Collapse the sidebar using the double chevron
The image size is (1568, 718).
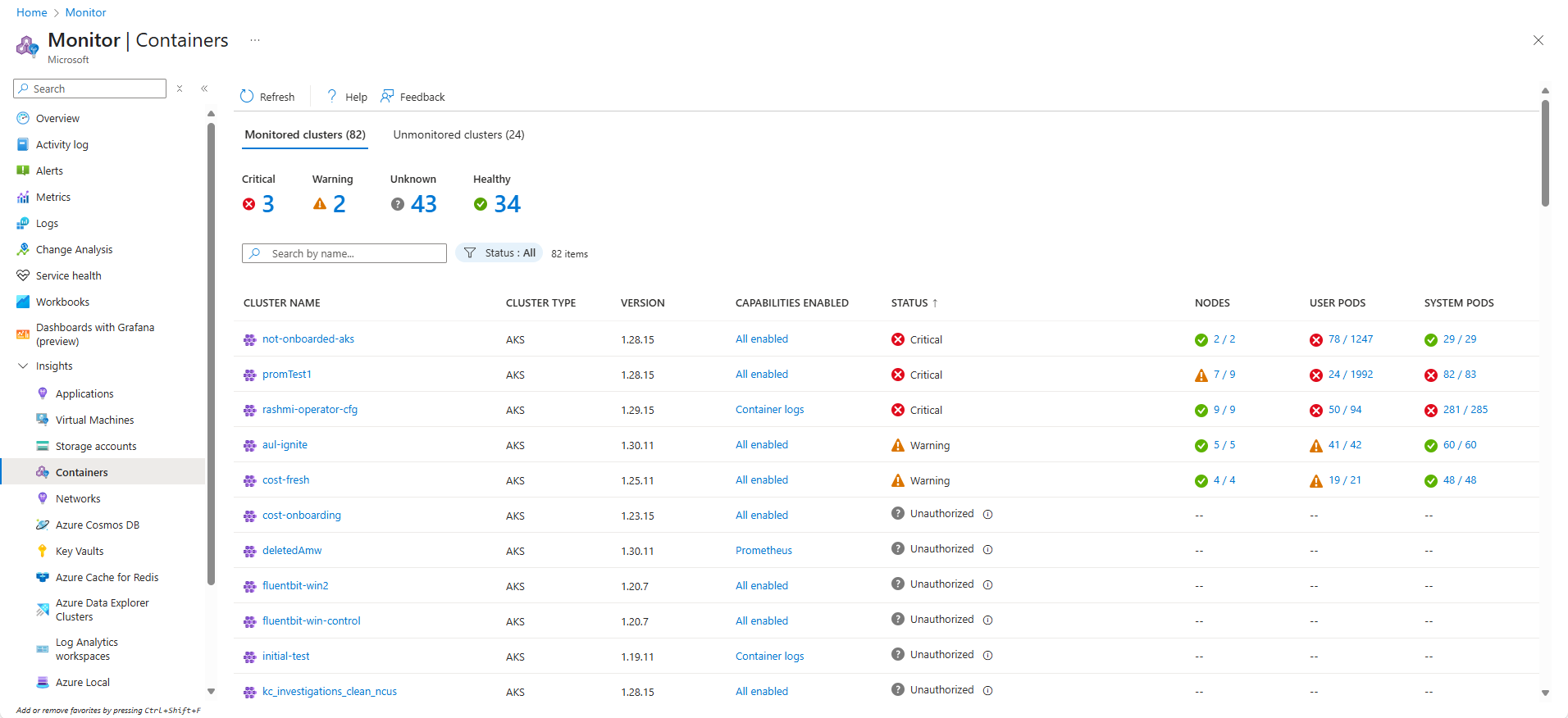(x=204, y=89)
